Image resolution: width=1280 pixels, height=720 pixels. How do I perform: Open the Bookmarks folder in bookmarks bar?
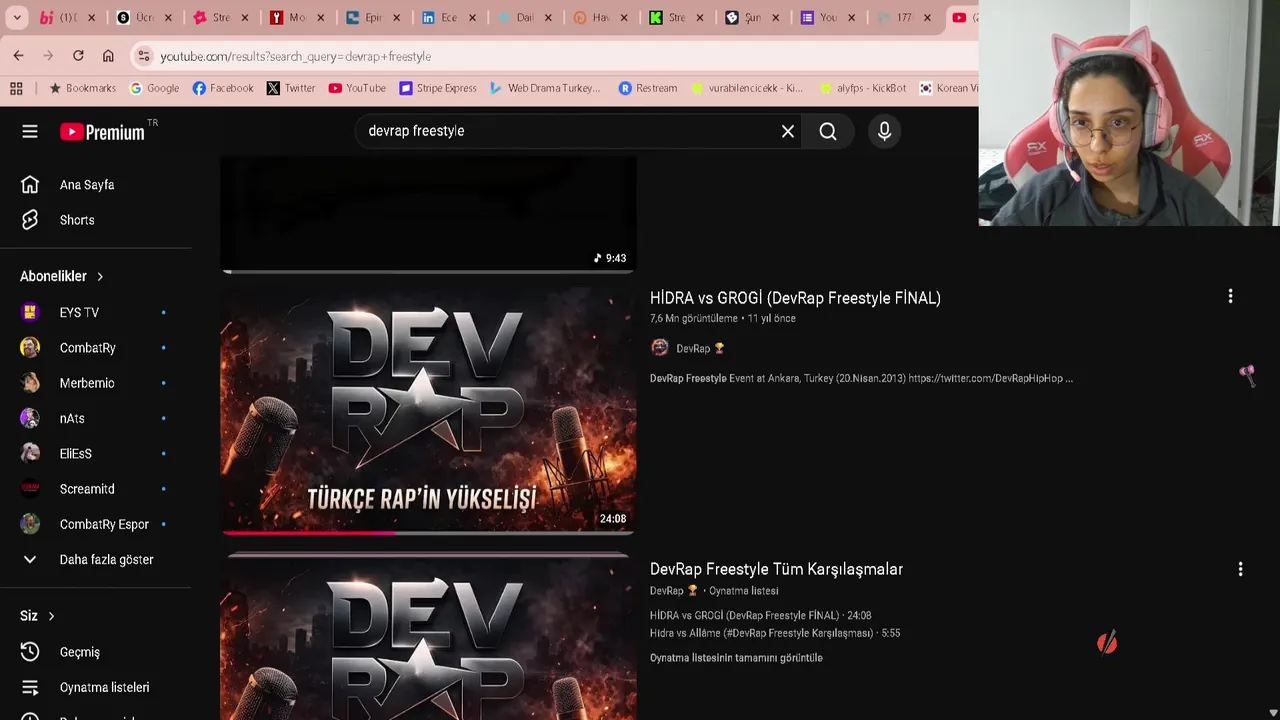tap(82, 88)
